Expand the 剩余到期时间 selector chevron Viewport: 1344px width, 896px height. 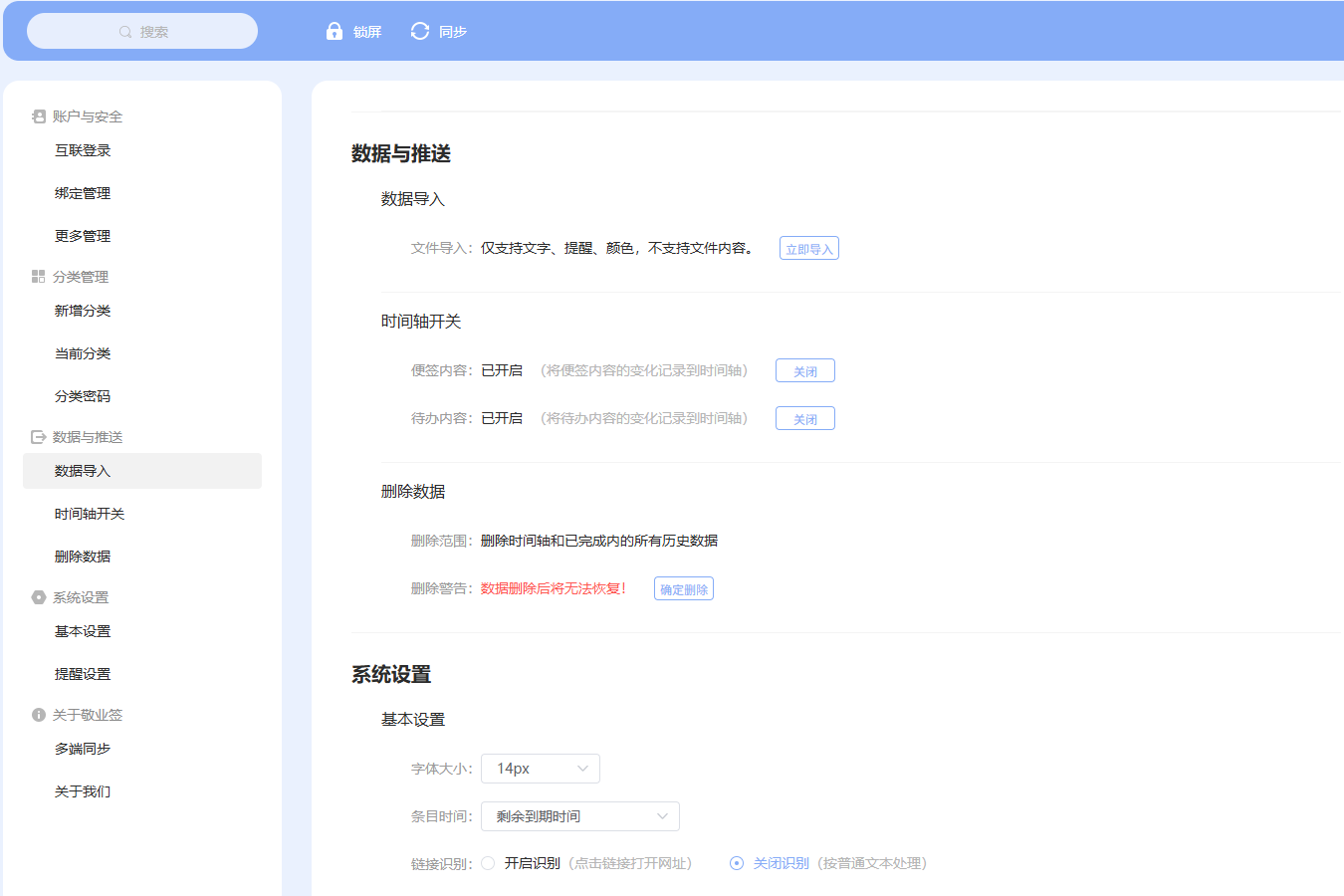pos(661,815)
